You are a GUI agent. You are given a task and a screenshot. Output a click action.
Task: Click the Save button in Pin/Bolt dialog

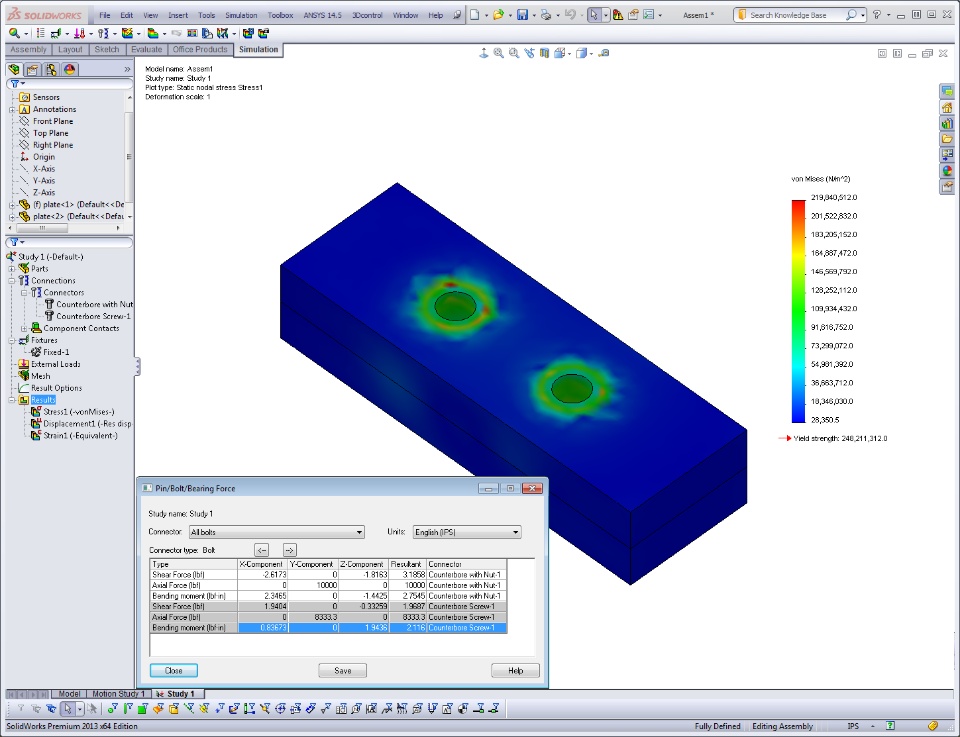point(343,671)
